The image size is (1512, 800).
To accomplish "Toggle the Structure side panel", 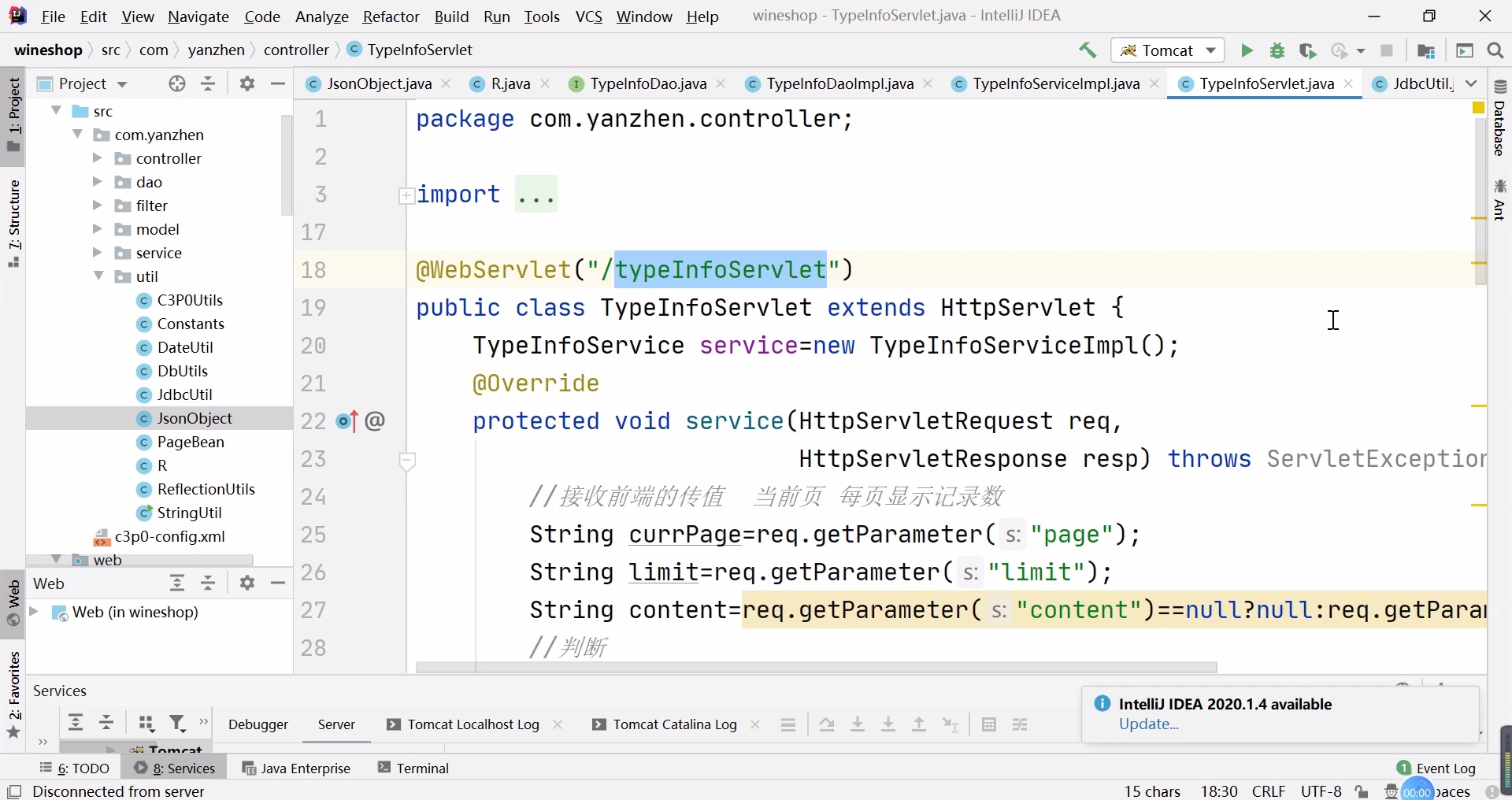I will point(14,223).
